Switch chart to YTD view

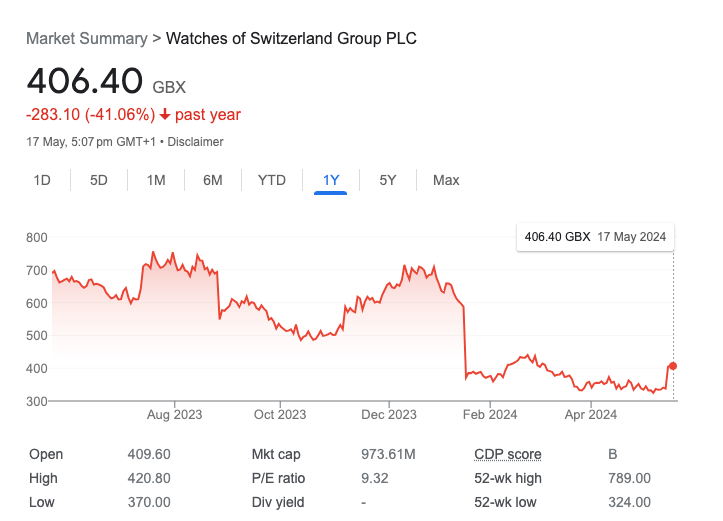pos(272,180)
